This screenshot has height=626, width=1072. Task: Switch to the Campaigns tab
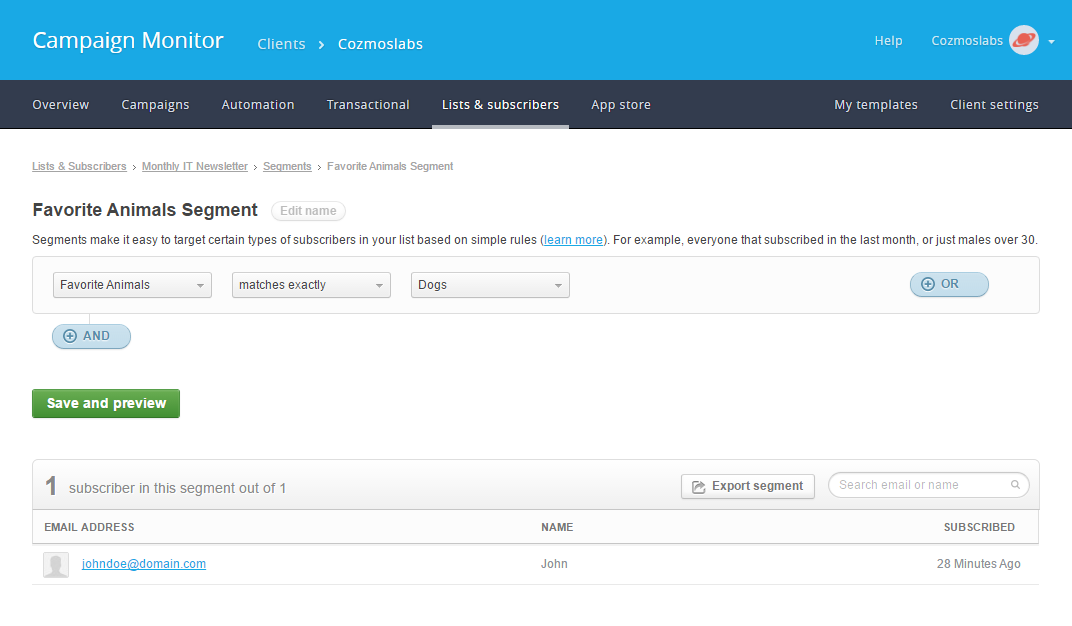coord(155,105)
